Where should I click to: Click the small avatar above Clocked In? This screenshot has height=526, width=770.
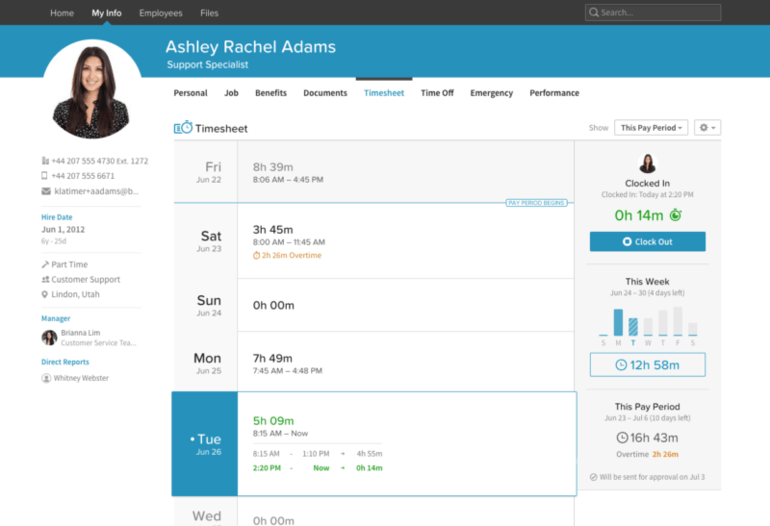[x=647, y=164]
